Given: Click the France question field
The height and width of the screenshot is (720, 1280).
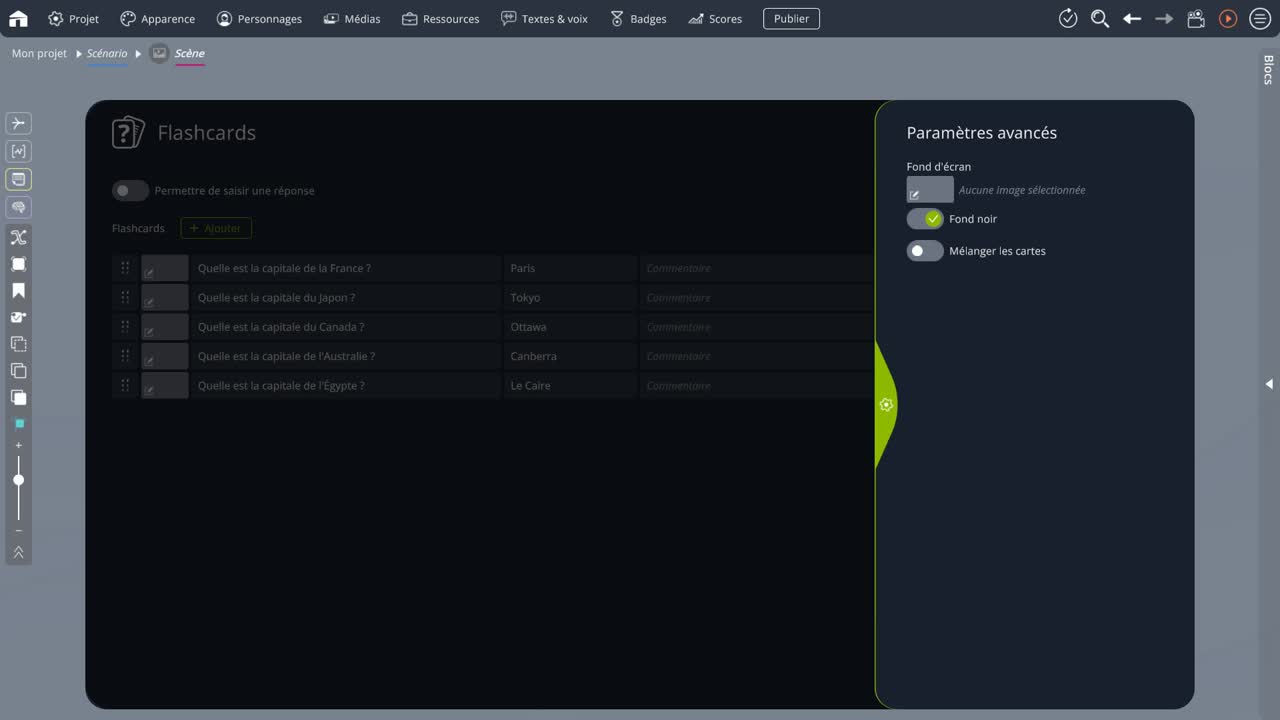Looking at the screenshot, I should [345, 268].
